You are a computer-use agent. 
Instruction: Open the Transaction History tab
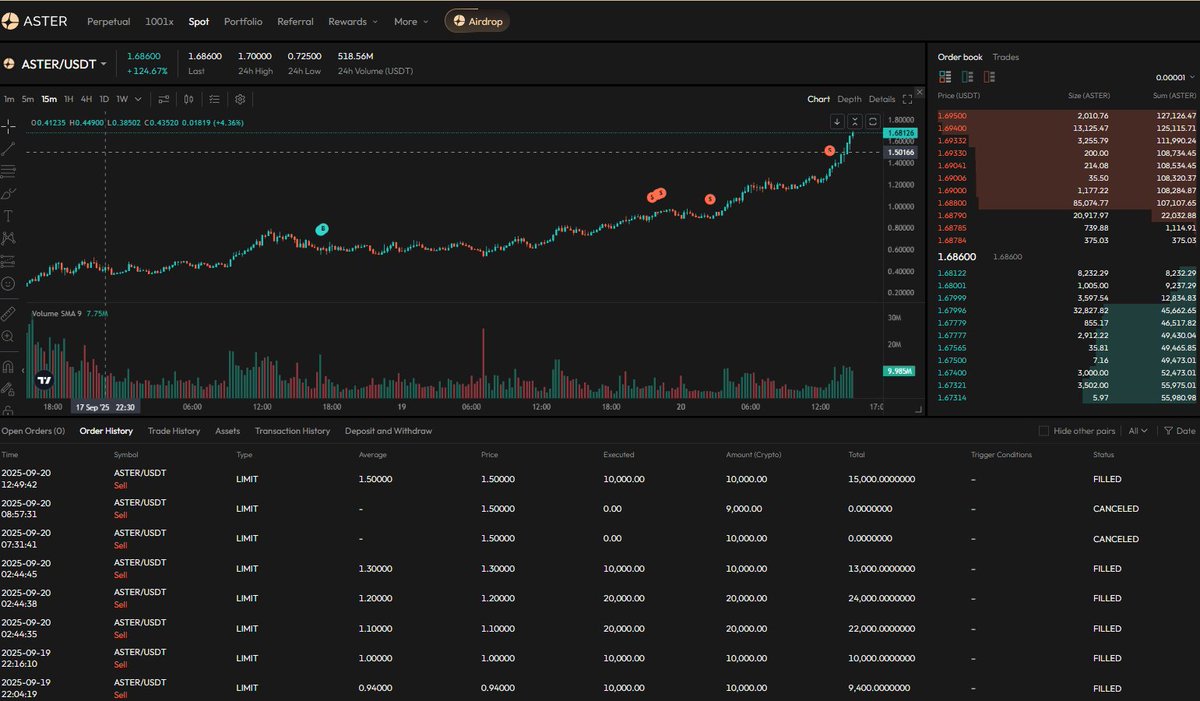pyautogui.click(x=292, y=431)
